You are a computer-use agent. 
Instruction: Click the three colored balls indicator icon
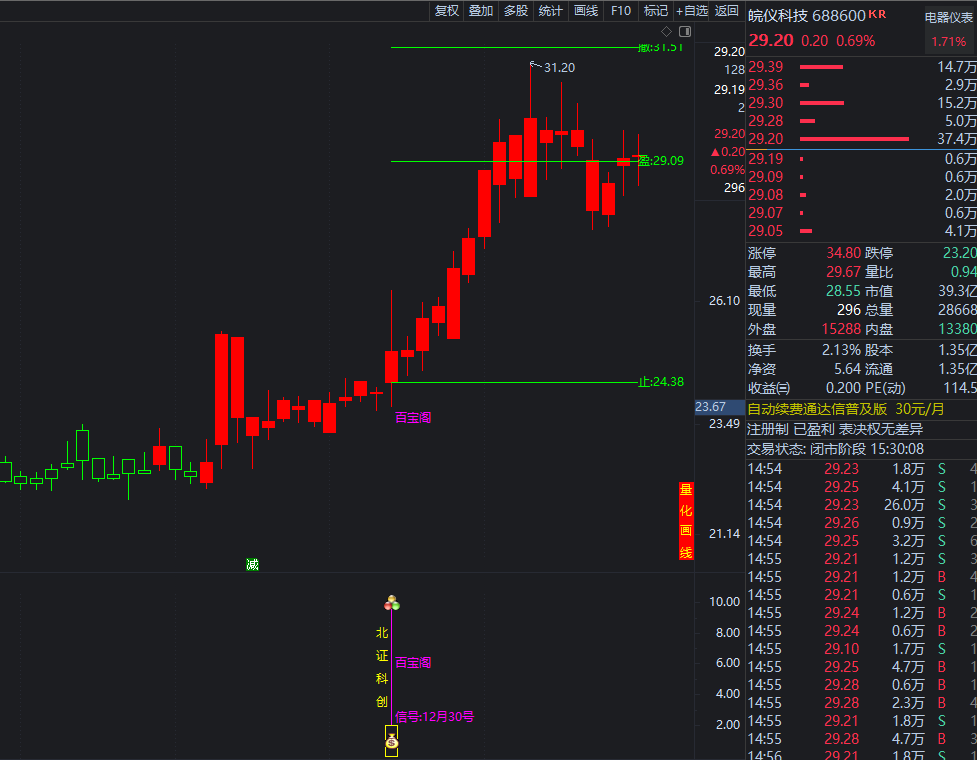point(391,603)
